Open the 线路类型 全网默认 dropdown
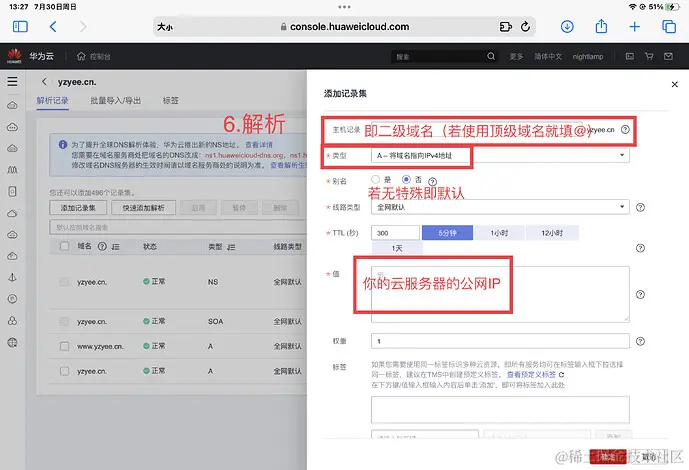Image resolution: width=689 pixels, height=470 pixels. click(x=500, y=207)
